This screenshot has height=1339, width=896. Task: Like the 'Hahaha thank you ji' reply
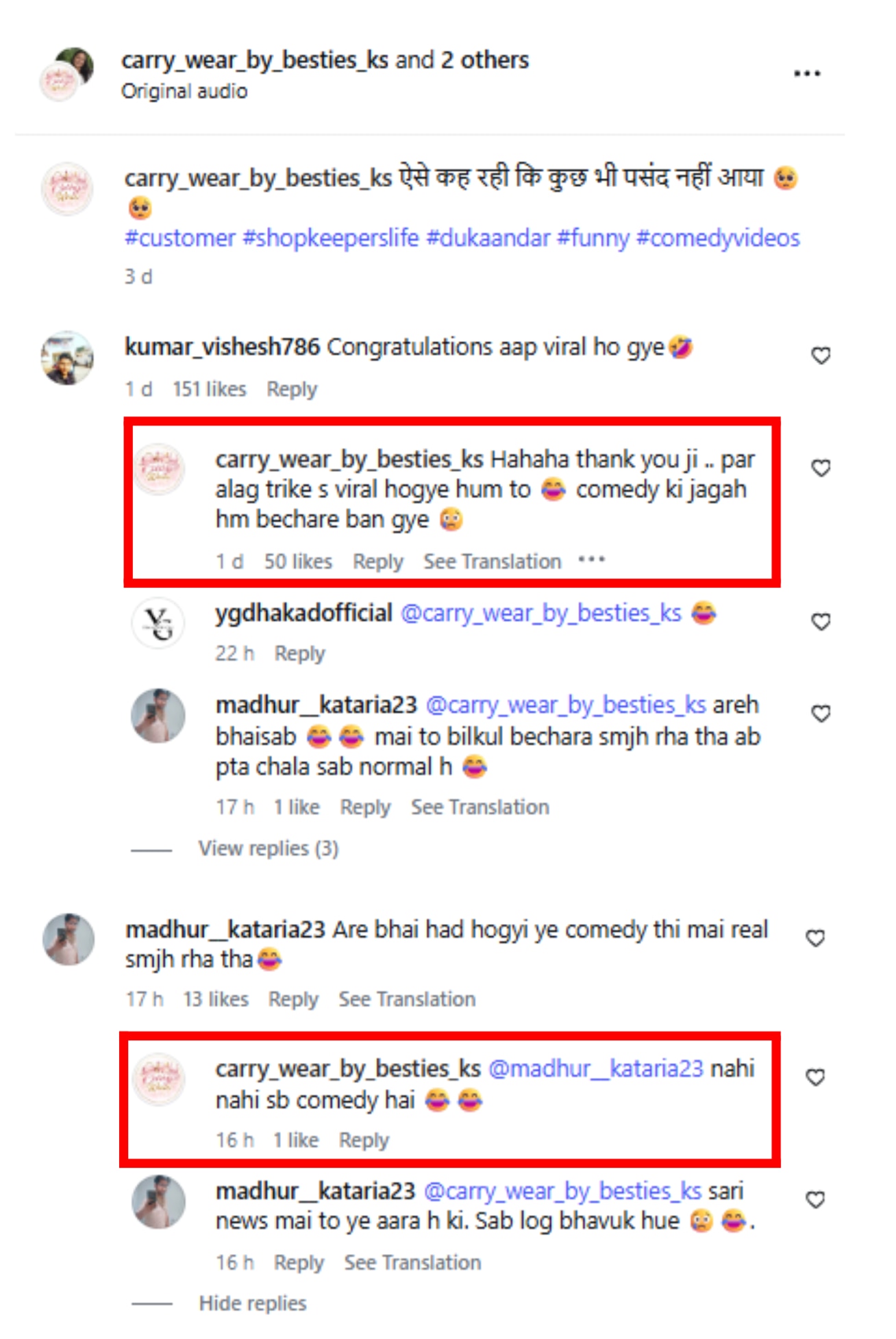tap(821, 468)
